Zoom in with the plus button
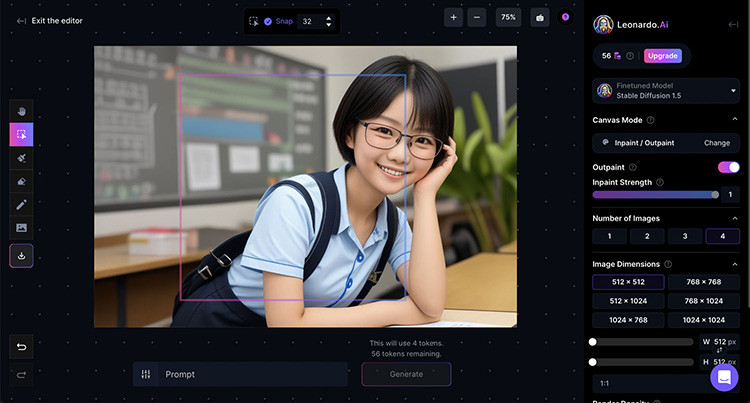750x403 pixels. point(453,18)
